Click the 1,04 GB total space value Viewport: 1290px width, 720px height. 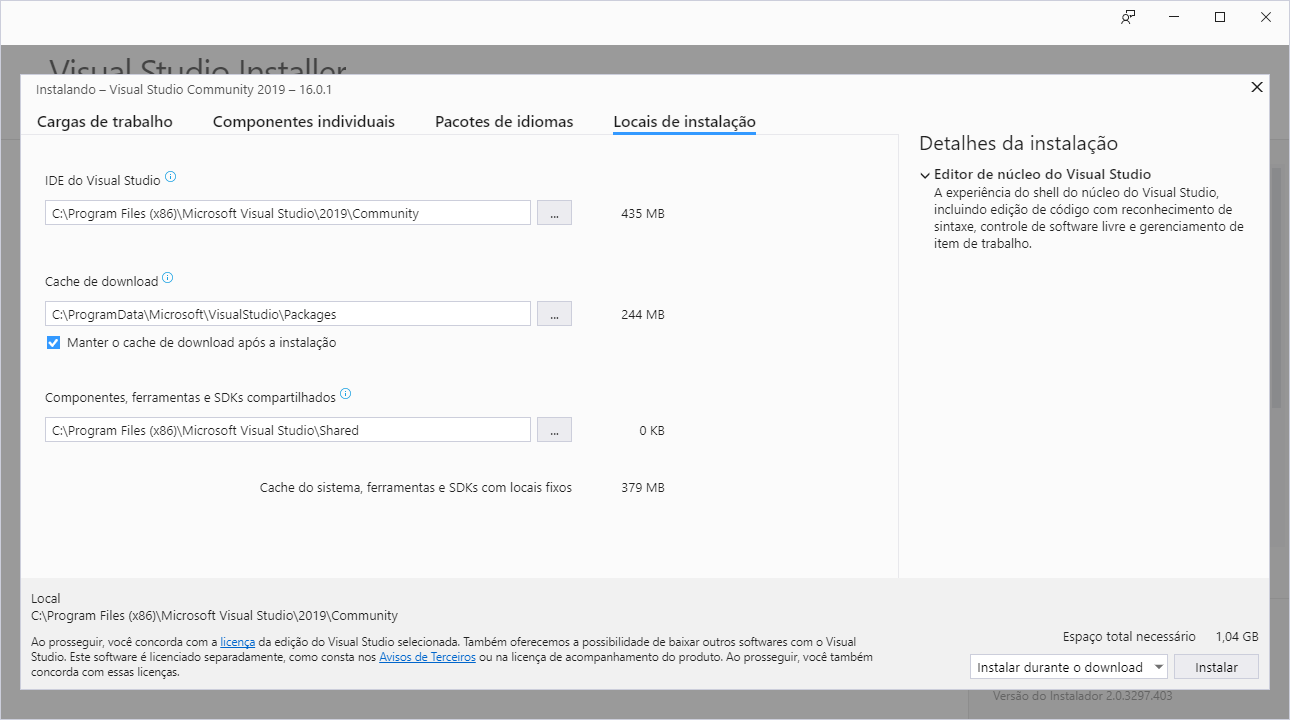(1237, 637)
